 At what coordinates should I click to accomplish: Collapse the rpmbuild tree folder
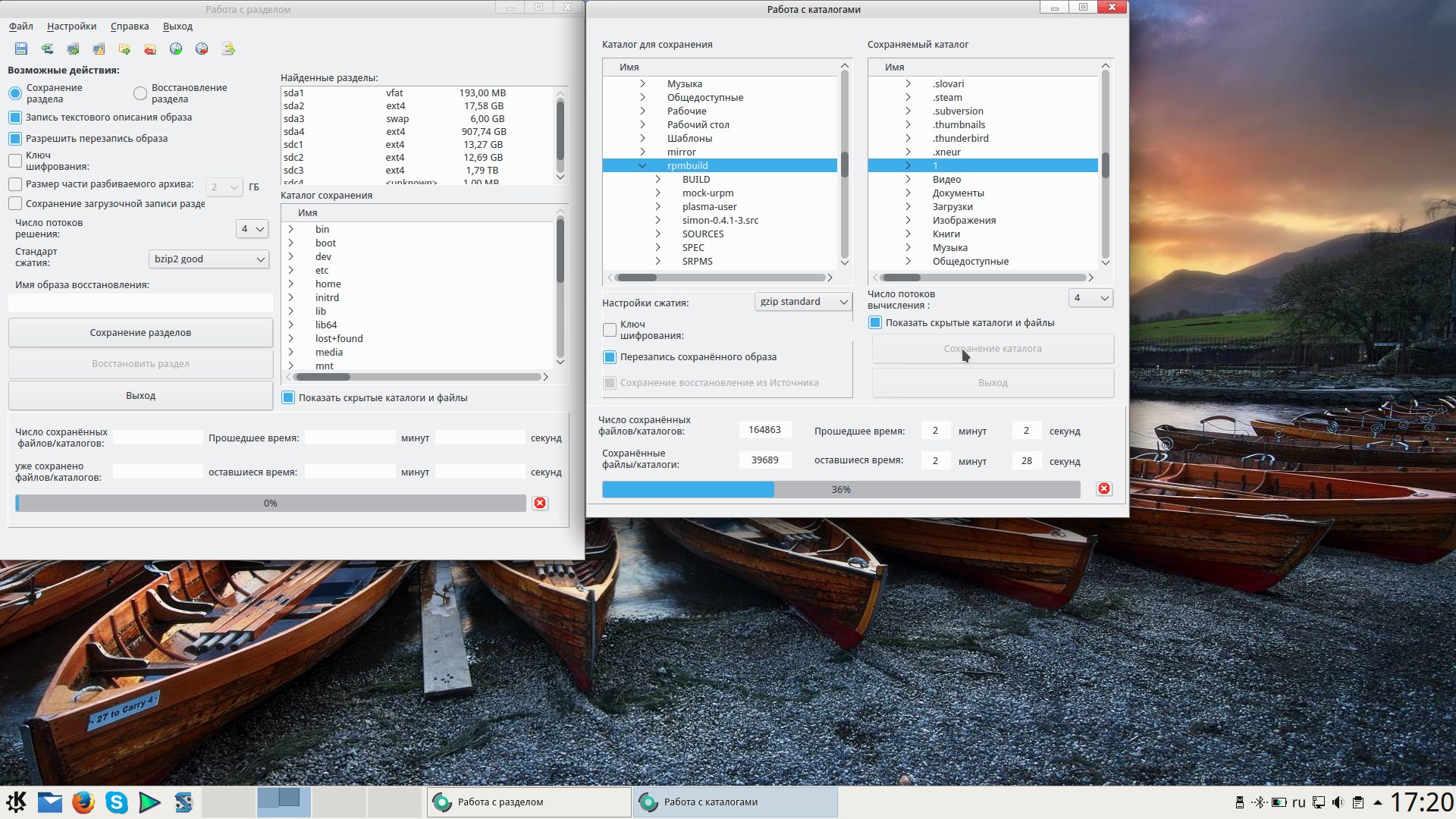[x=642, y=166]
